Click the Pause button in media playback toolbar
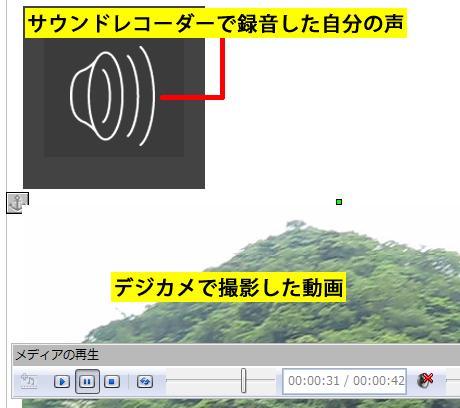This screenshot has height=408, width=460. click(x=87, y=381)
